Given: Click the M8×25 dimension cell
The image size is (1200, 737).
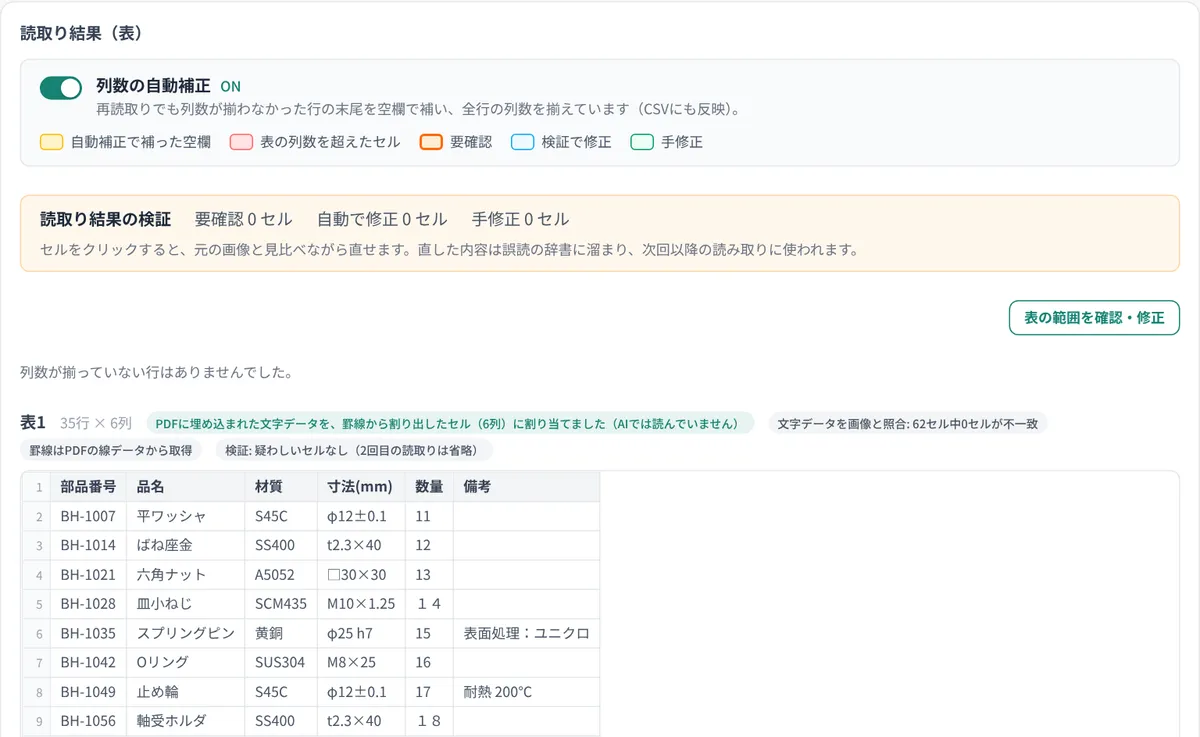Looking at the screenshot, I should 360,662.
